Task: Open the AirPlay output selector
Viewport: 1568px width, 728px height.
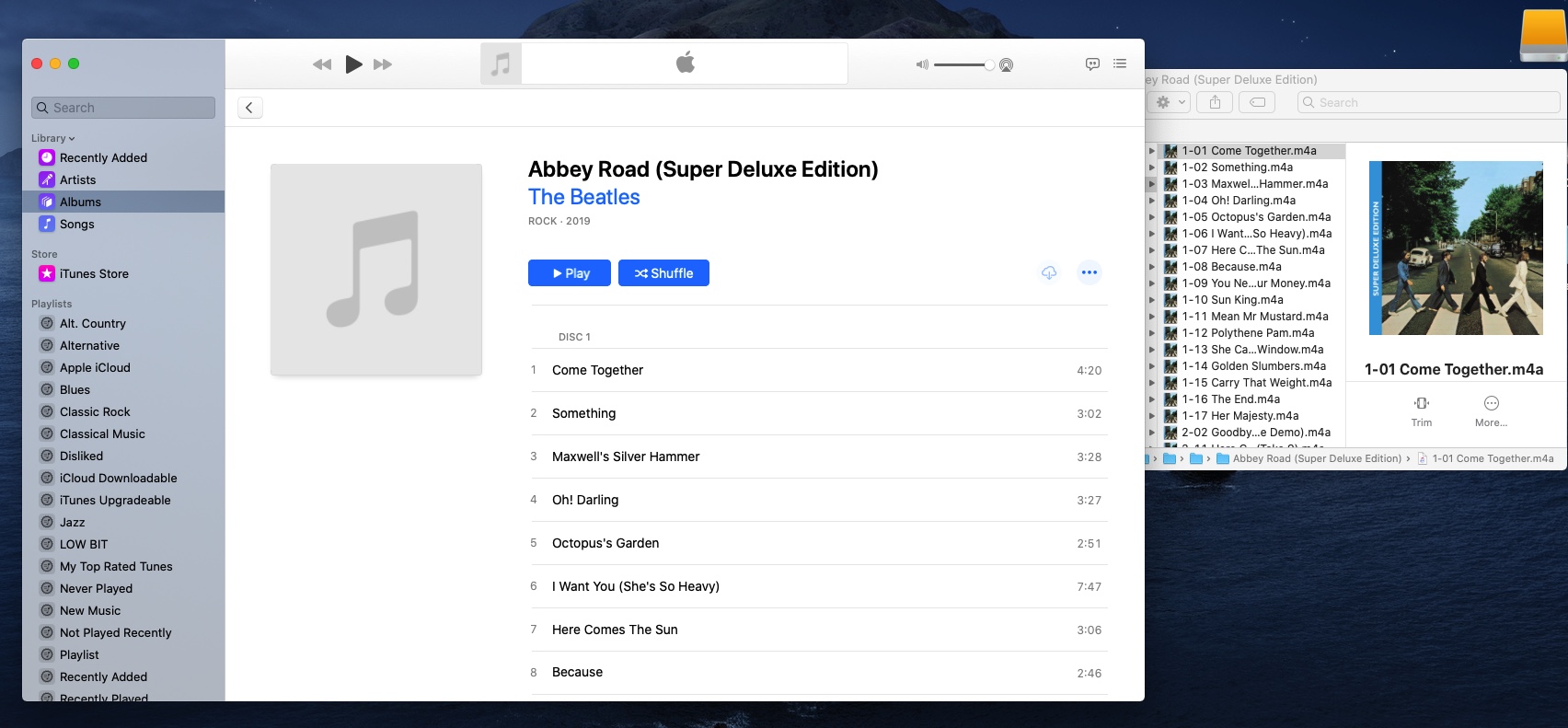Action: pos(1007,65)
